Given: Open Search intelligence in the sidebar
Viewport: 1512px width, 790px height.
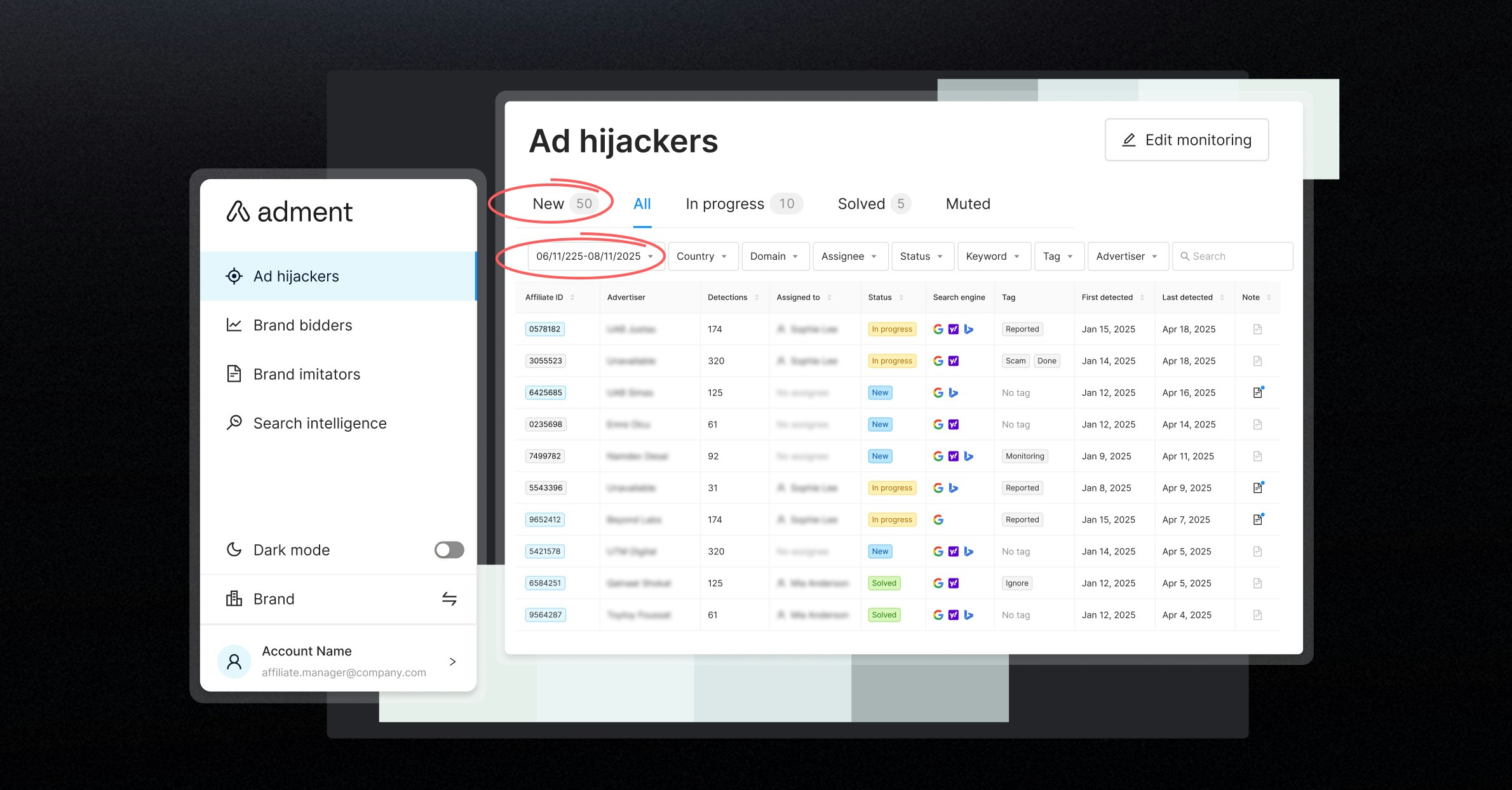Looking at the screenshot, I should pos(320,423).
